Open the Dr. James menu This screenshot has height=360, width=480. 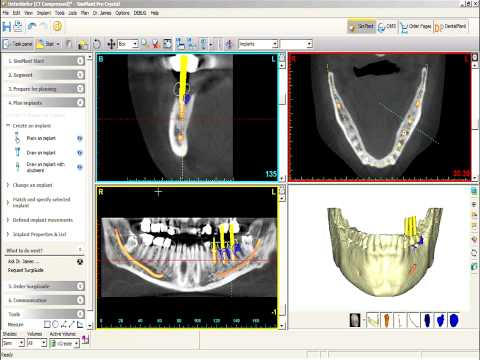[x=102, y=13]
